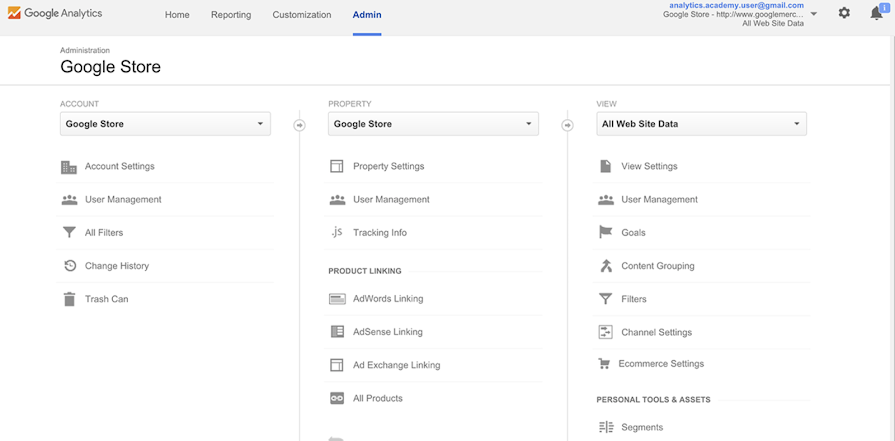This screenshot has height=441, width=895.
Task: Open the AdWords Linking link
Action: [x=388, y=299]
